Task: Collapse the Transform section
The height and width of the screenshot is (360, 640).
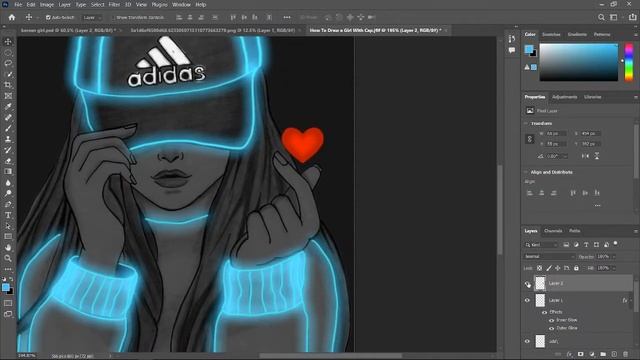Action: (526, 123)
